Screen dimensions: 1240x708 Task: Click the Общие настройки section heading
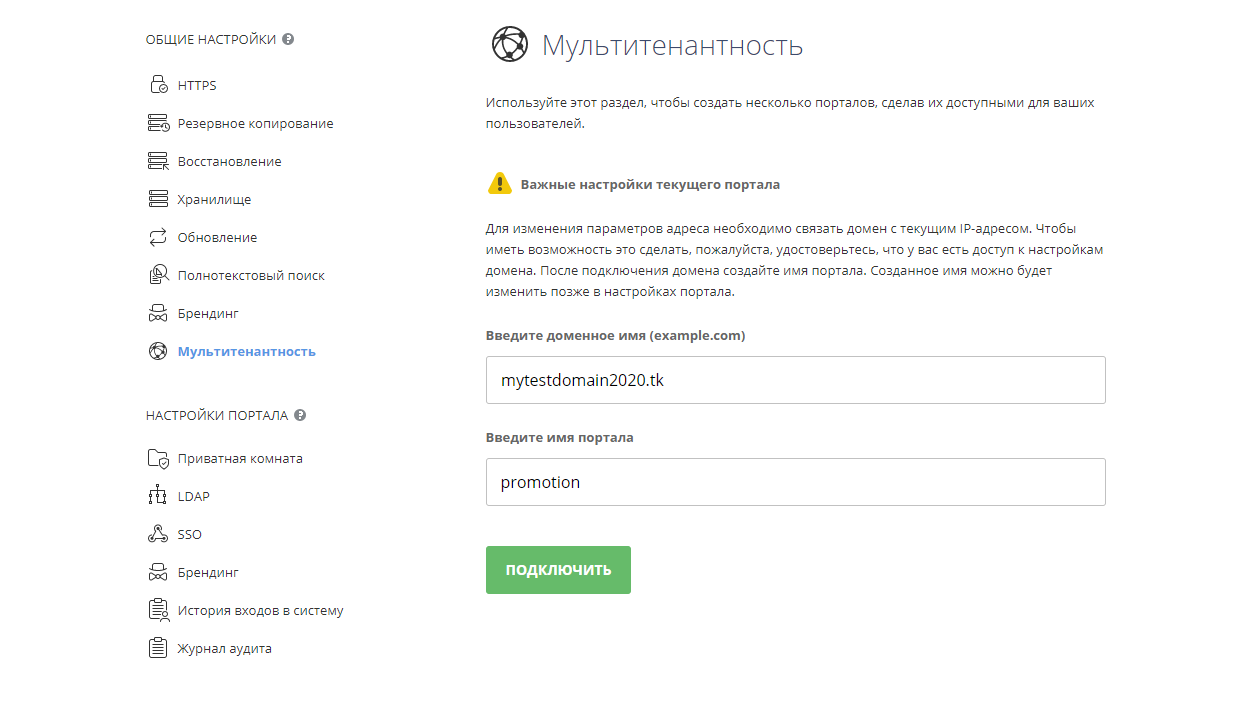point(211,40)
